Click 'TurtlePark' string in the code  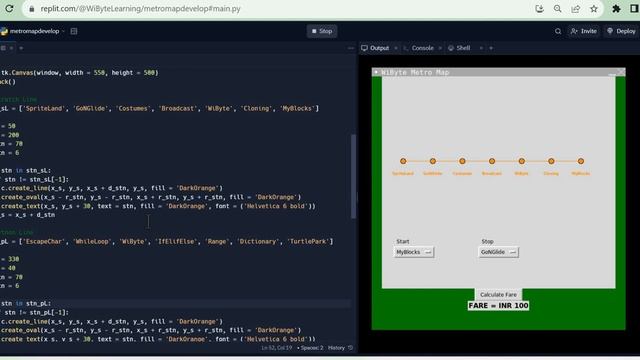coord(308,242)
